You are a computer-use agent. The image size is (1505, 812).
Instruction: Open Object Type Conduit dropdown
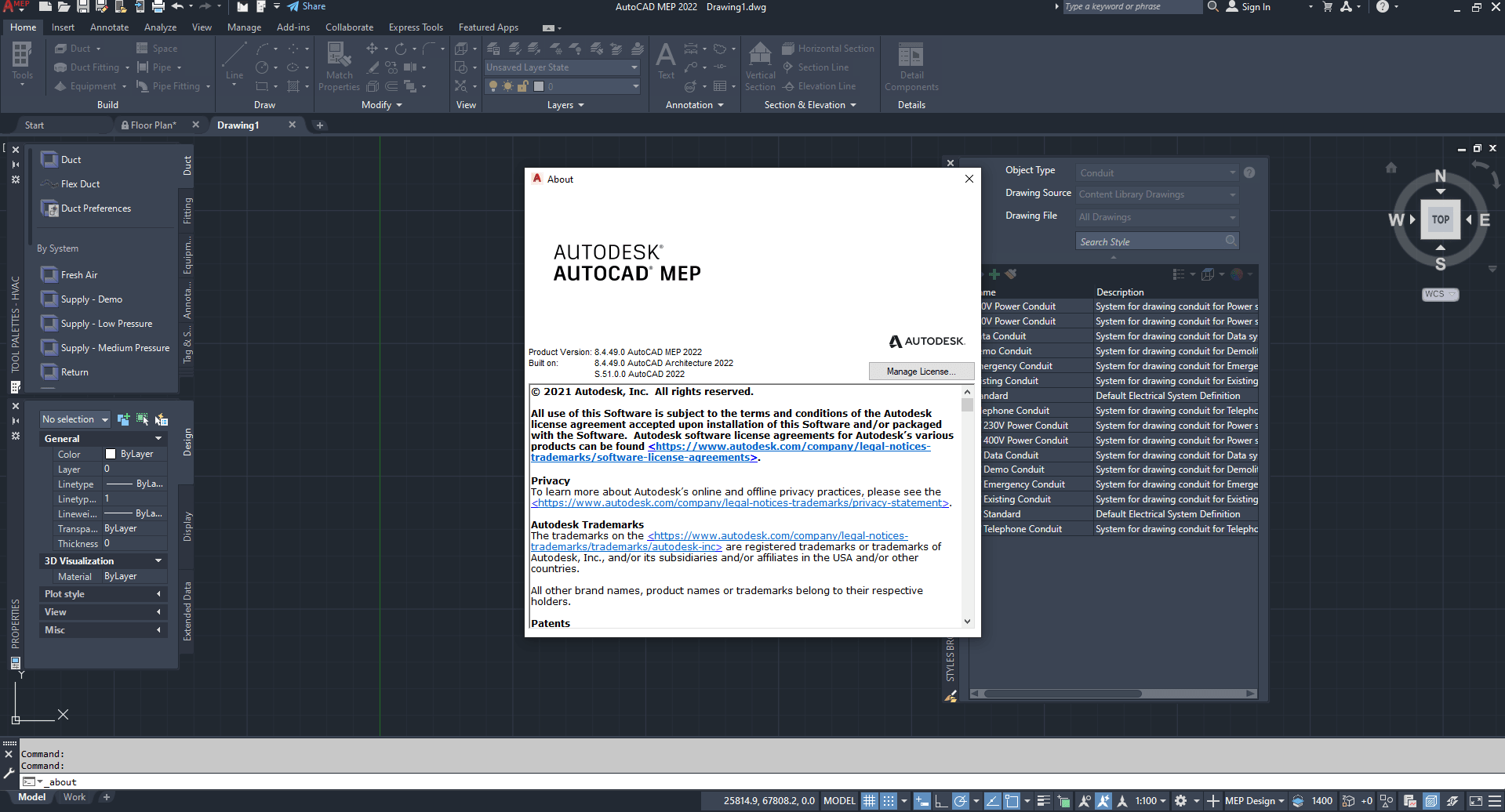click(1158, 172)
